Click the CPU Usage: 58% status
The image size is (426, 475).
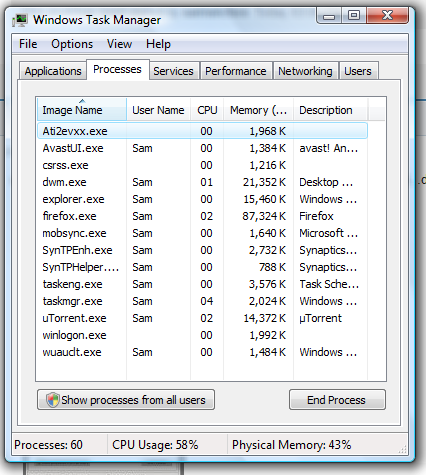[155, 445]
